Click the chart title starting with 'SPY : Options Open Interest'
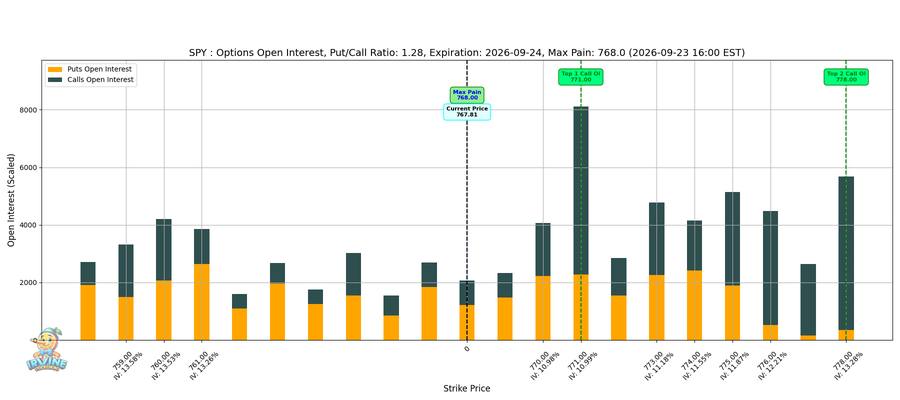 point(467,53)
